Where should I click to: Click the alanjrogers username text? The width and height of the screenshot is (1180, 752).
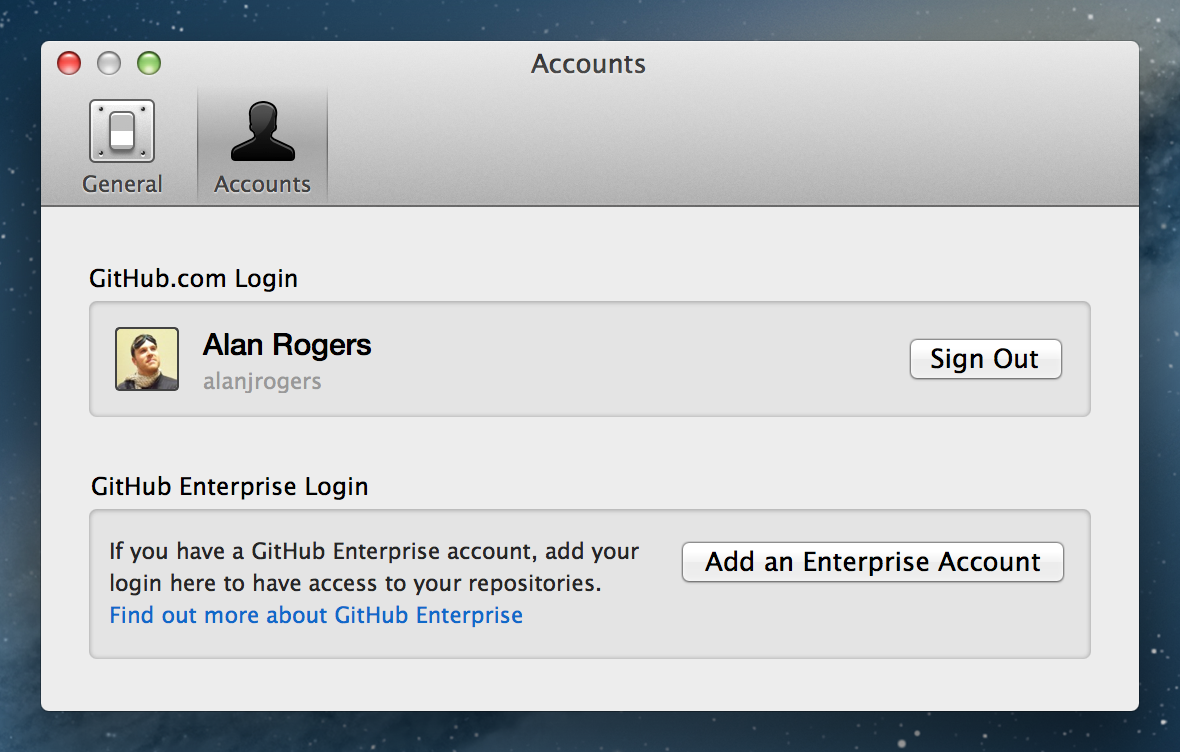click(262, 381)
